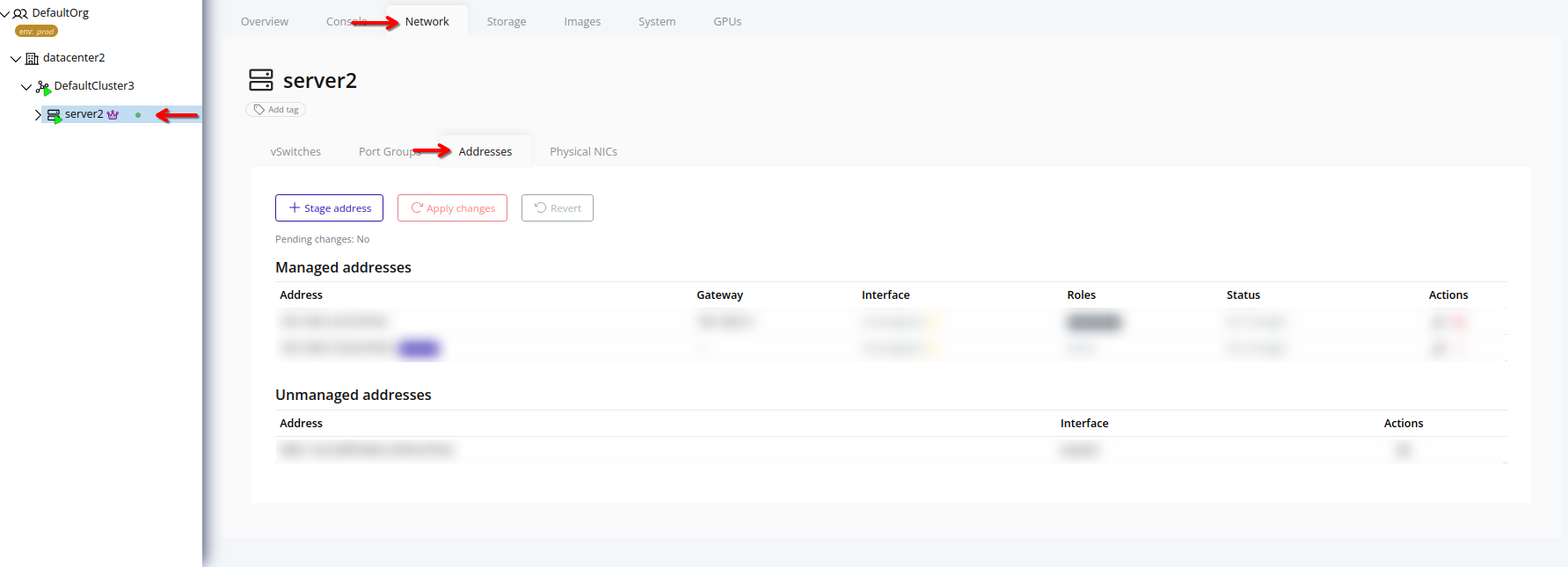Viewport: 1568px width, 567px height.
Task: Click the datacenter2 building icon
Action: coord(32,59)
